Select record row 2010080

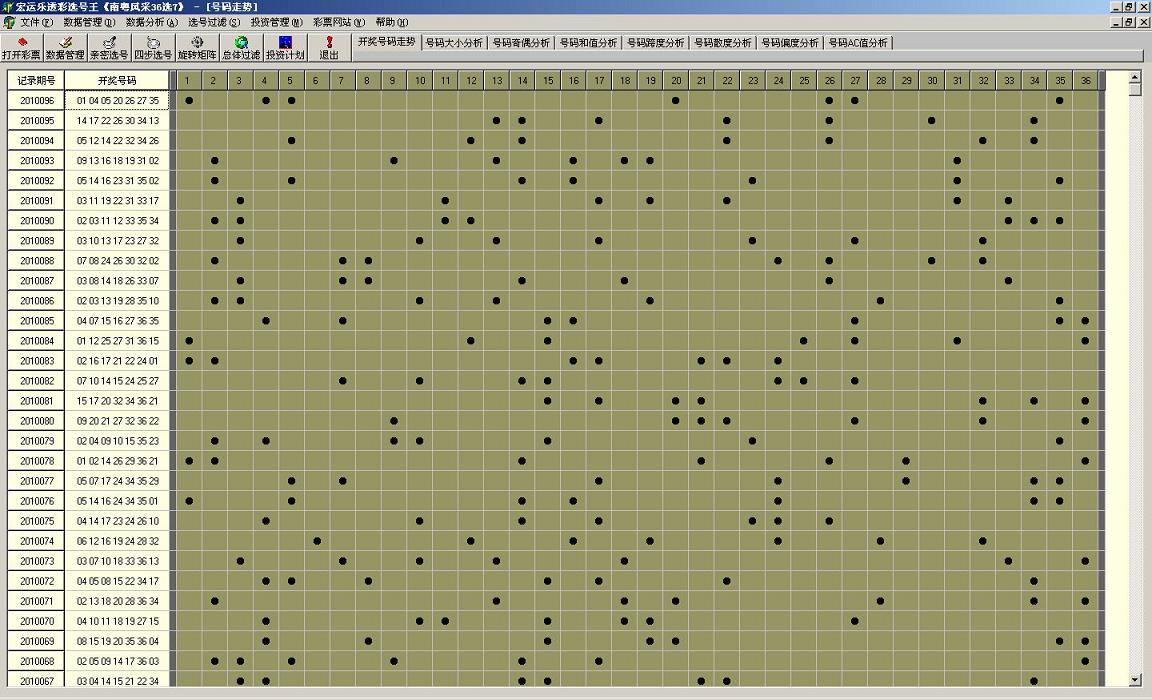click(36, 421)
